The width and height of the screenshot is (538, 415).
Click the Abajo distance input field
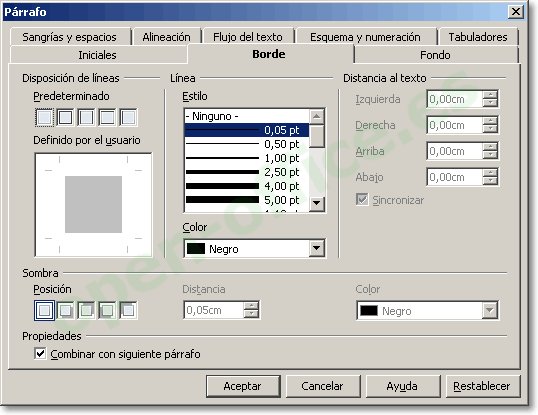[455, 177]
